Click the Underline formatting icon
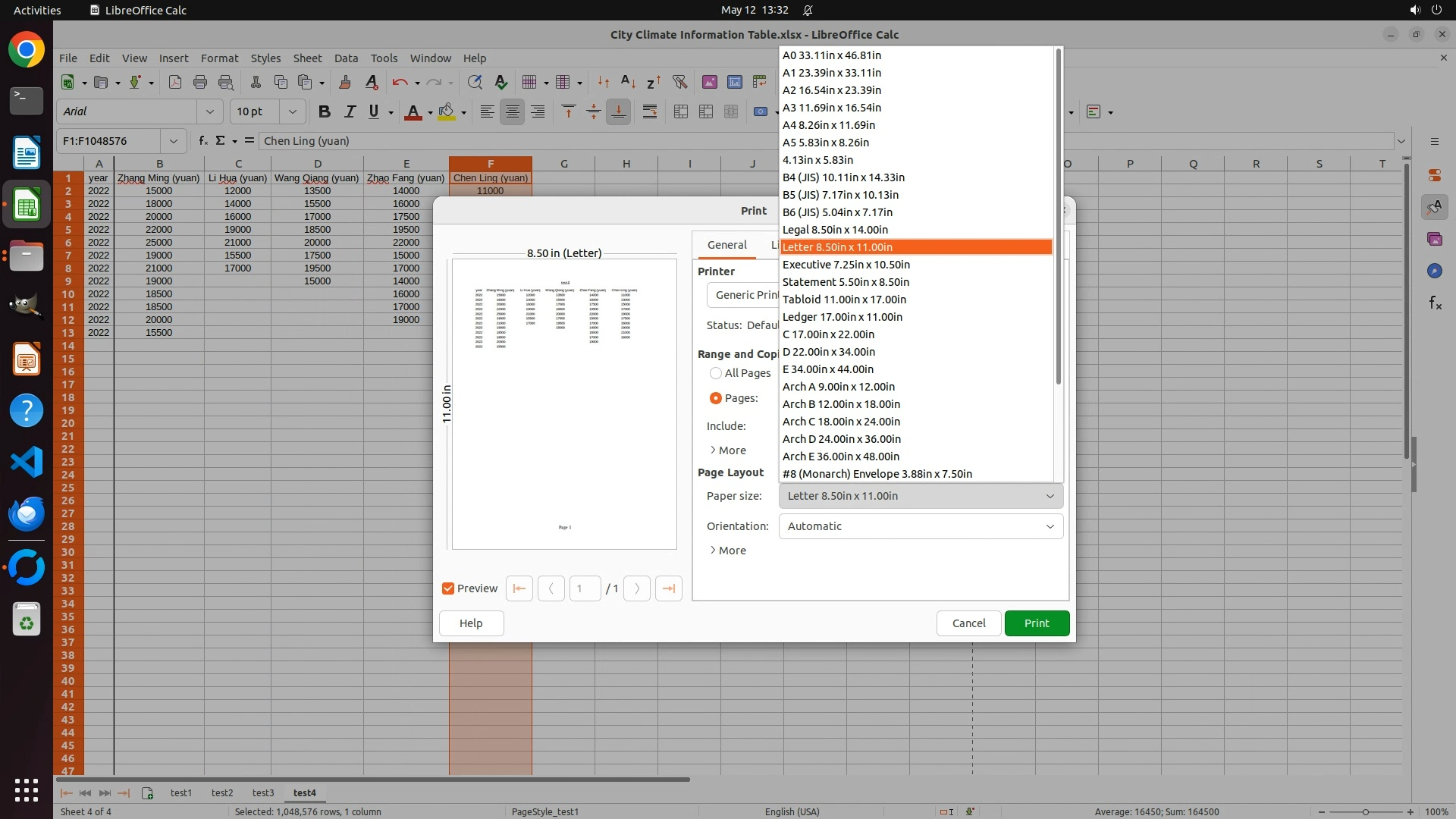Image resolution: width=1456 pixels, height=819 pixels. pos(374,111)
